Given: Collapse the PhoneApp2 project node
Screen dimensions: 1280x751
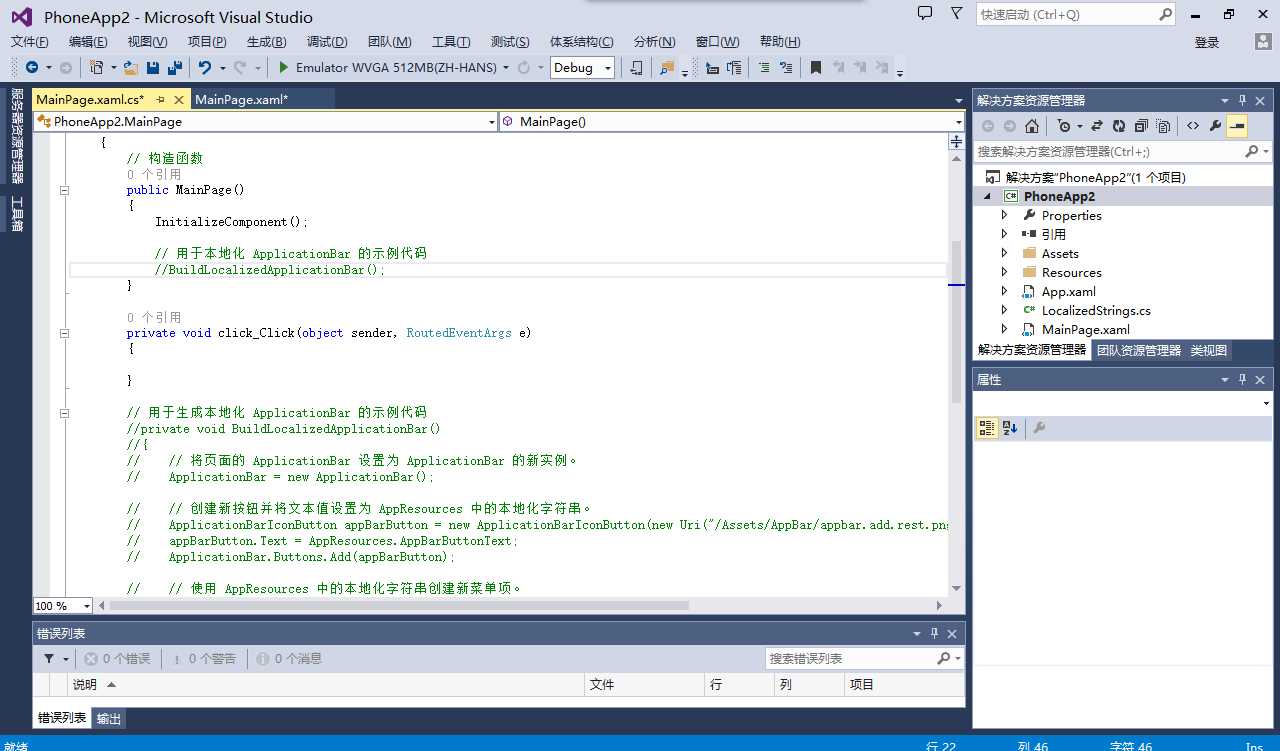Looking at the screenshot, I should (988, 197).
